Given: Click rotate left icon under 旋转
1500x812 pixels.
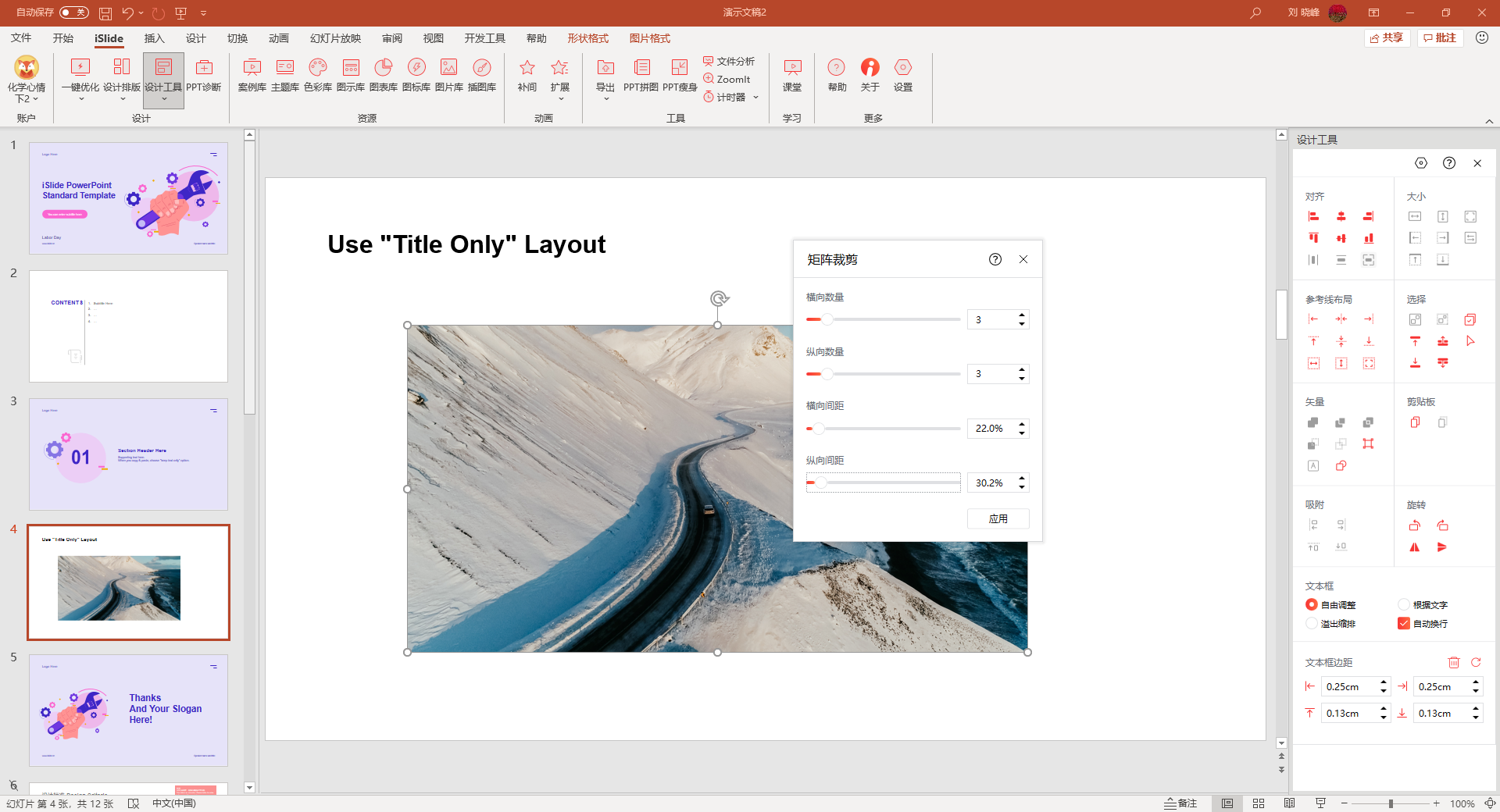Looking at the screenshot, I should pyautogui.click(x=1414, y=525).
